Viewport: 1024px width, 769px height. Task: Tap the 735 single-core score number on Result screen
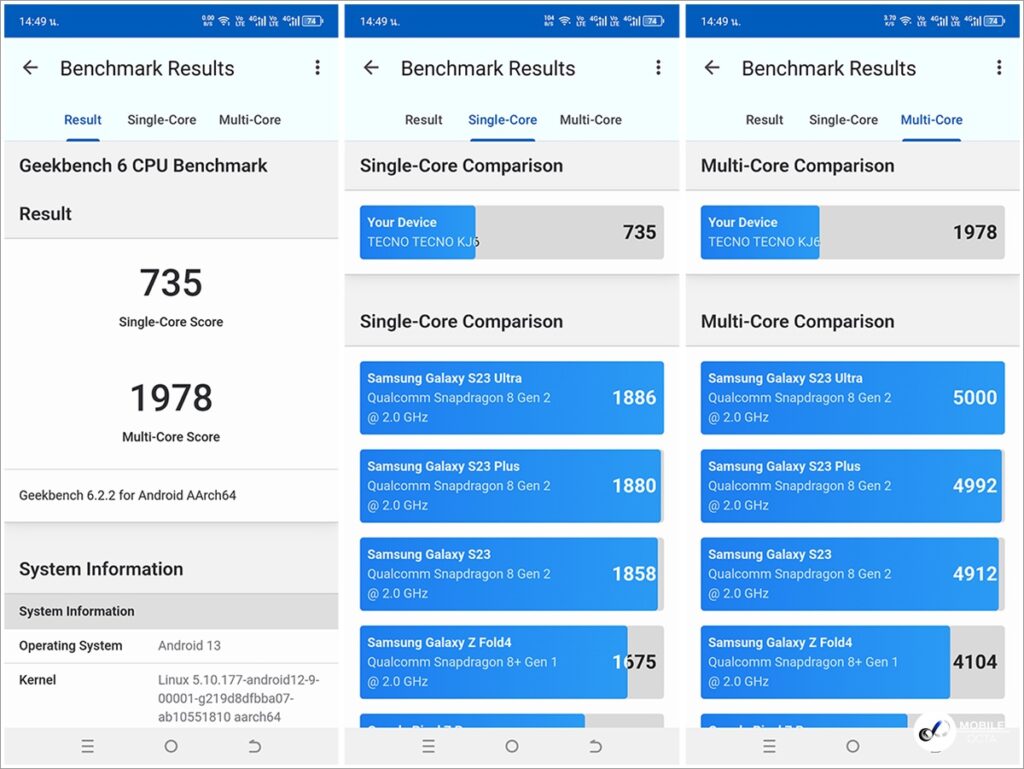point(171,283)
